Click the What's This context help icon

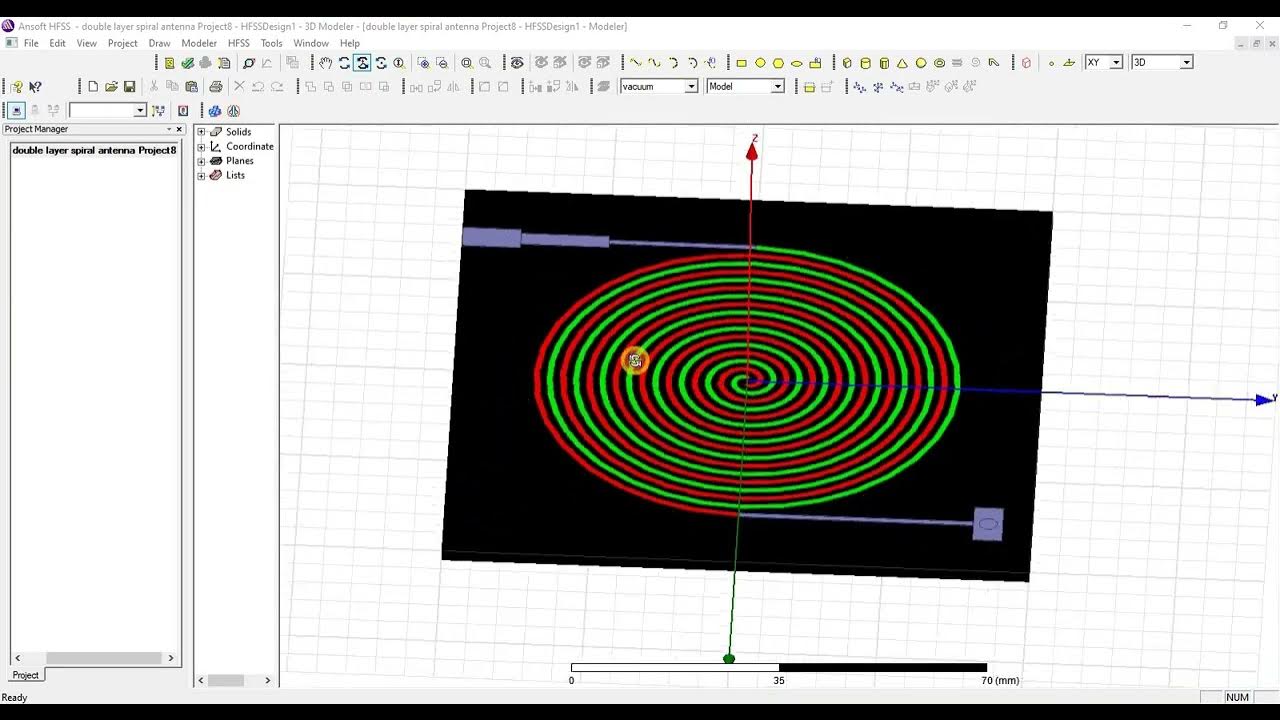pyautogui.click(x=36, y=87)
